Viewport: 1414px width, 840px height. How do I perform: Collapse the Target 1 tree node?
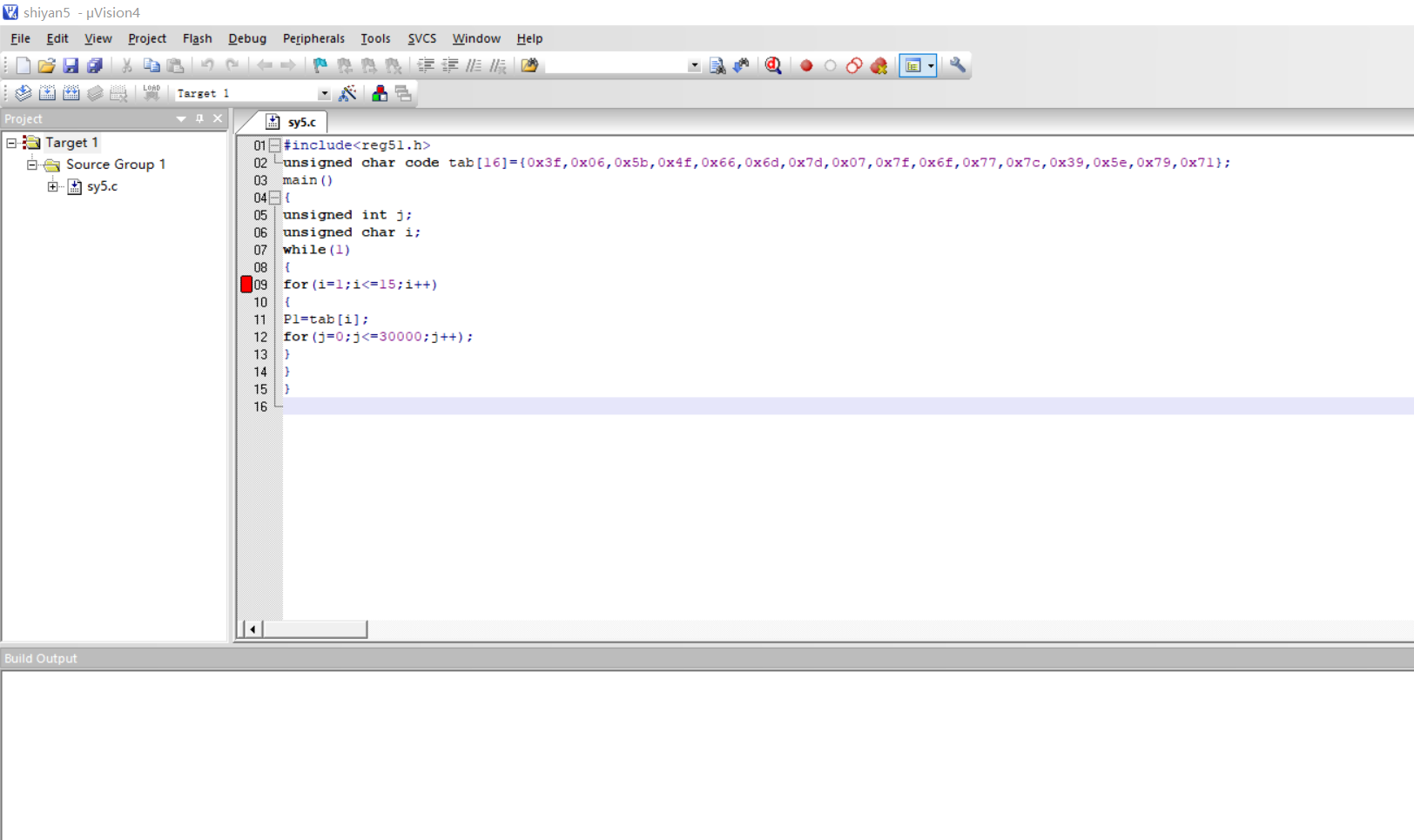(x=11, y=143)
